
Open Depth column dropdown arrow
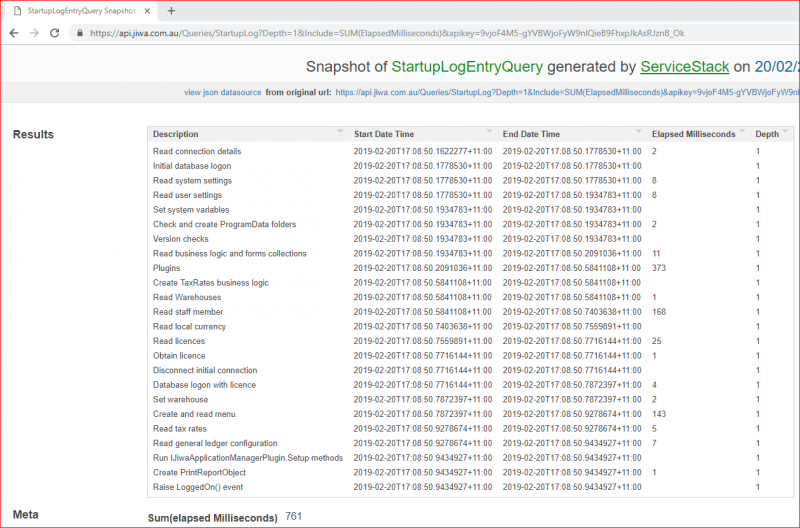787,133
